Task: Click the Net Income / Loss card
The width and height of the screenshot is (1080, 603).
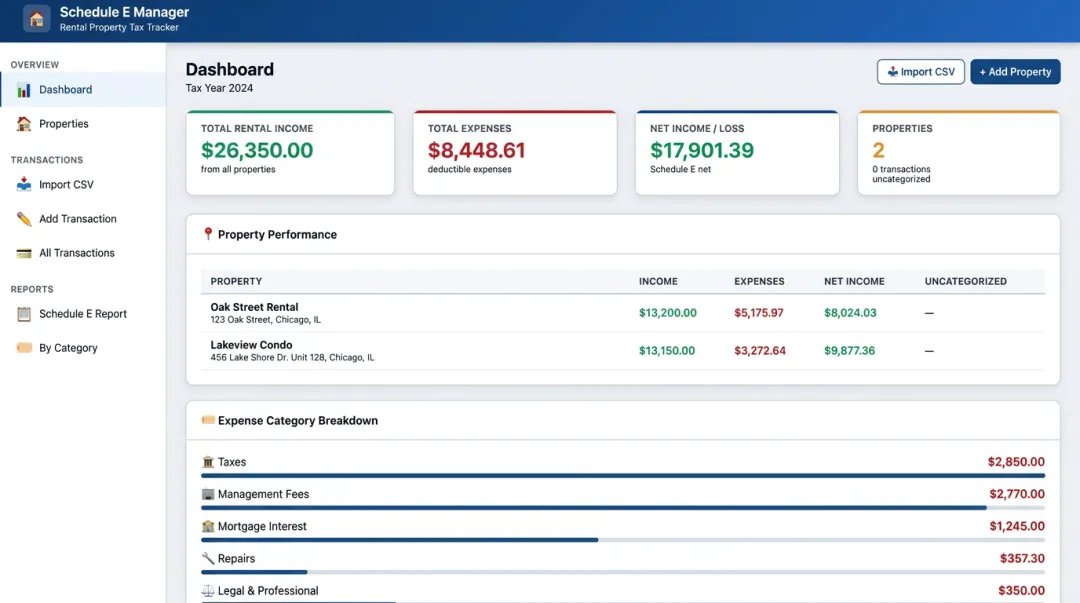Action: click(737, 152)
